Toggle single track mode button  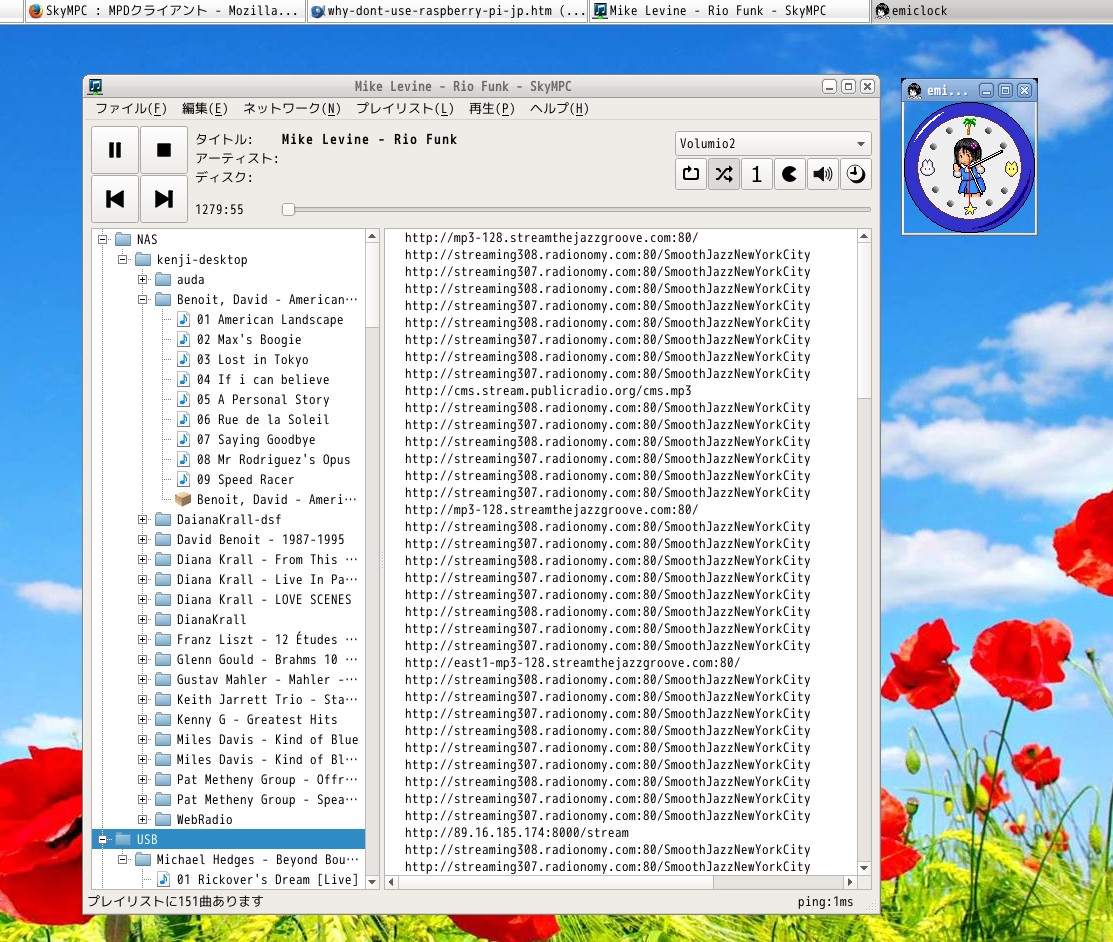click(757, 174)
